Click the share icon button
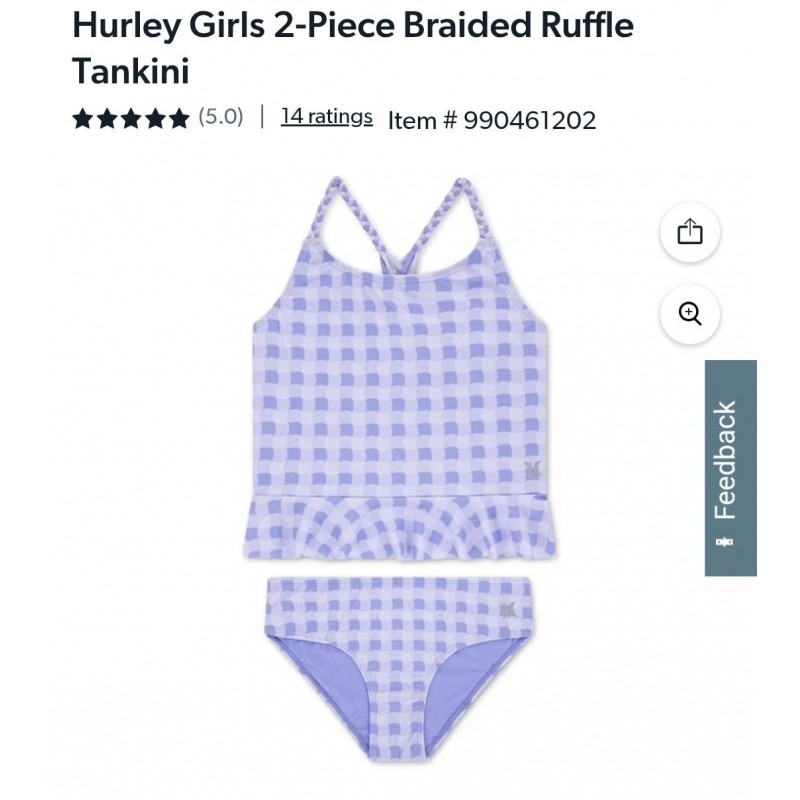Screen dimensions: 800x800 click(x=690, y=232)
